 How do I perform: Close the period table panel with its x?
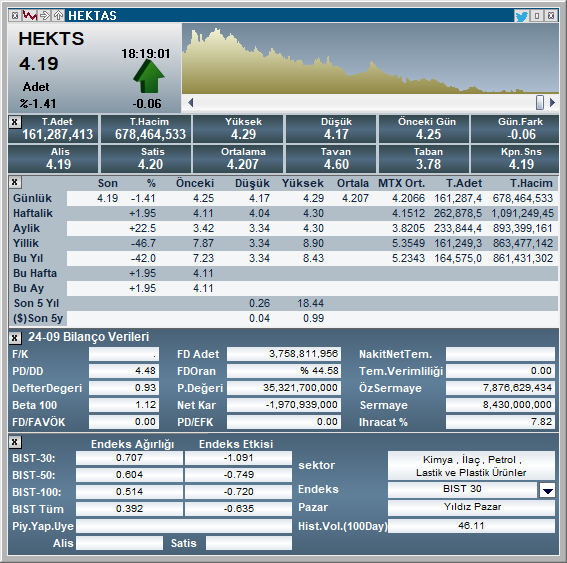(15, 182)
